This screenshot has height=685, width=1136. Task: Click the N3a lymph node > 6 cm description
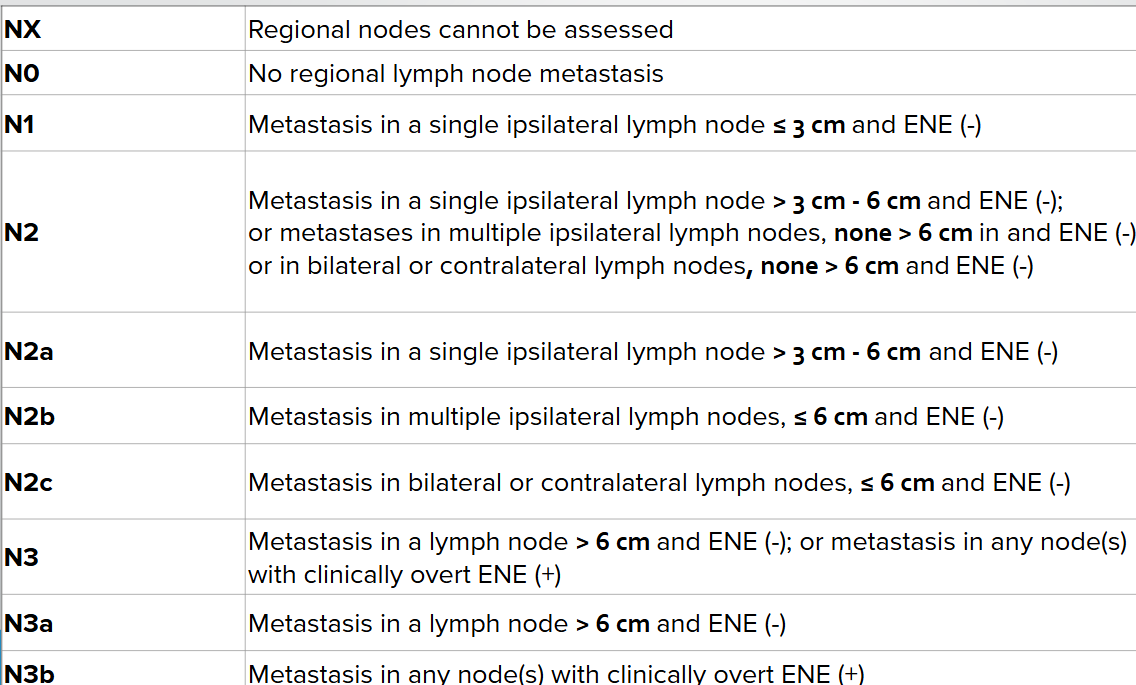coord(516,624)
